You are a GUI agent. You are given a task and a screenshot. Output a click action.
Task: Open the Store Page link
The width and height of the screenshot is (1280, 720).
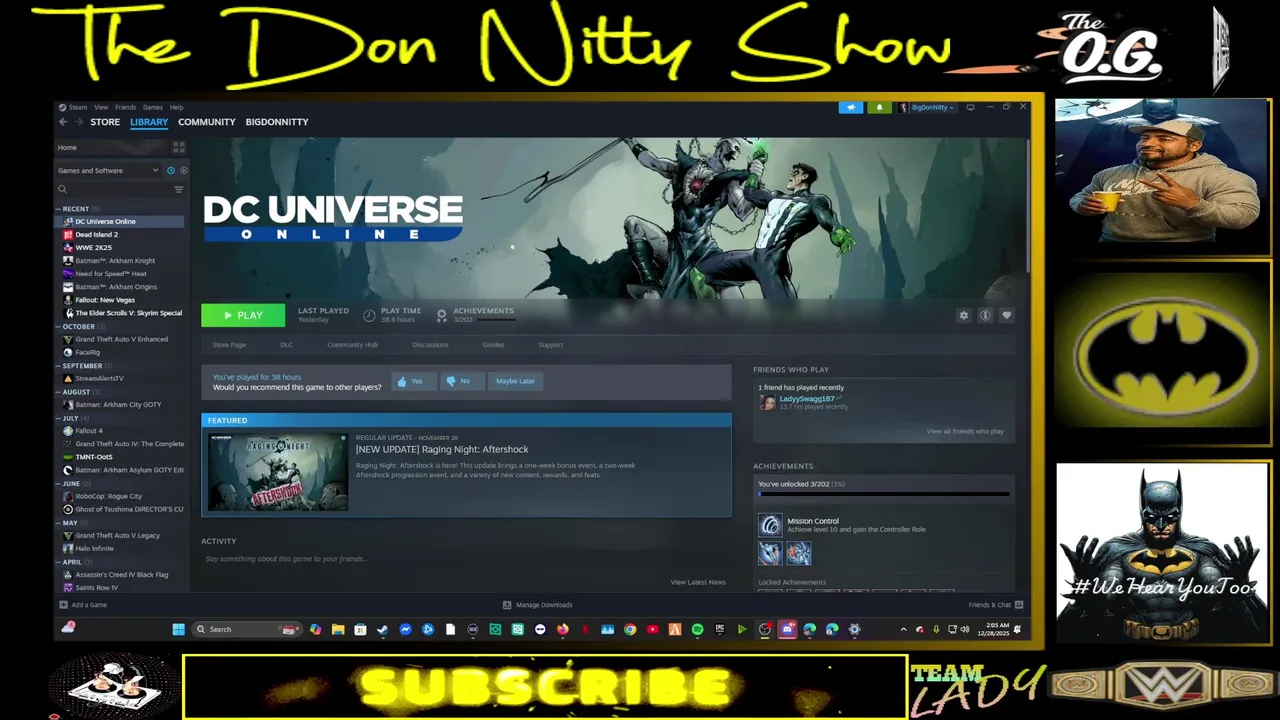point(229,345)
